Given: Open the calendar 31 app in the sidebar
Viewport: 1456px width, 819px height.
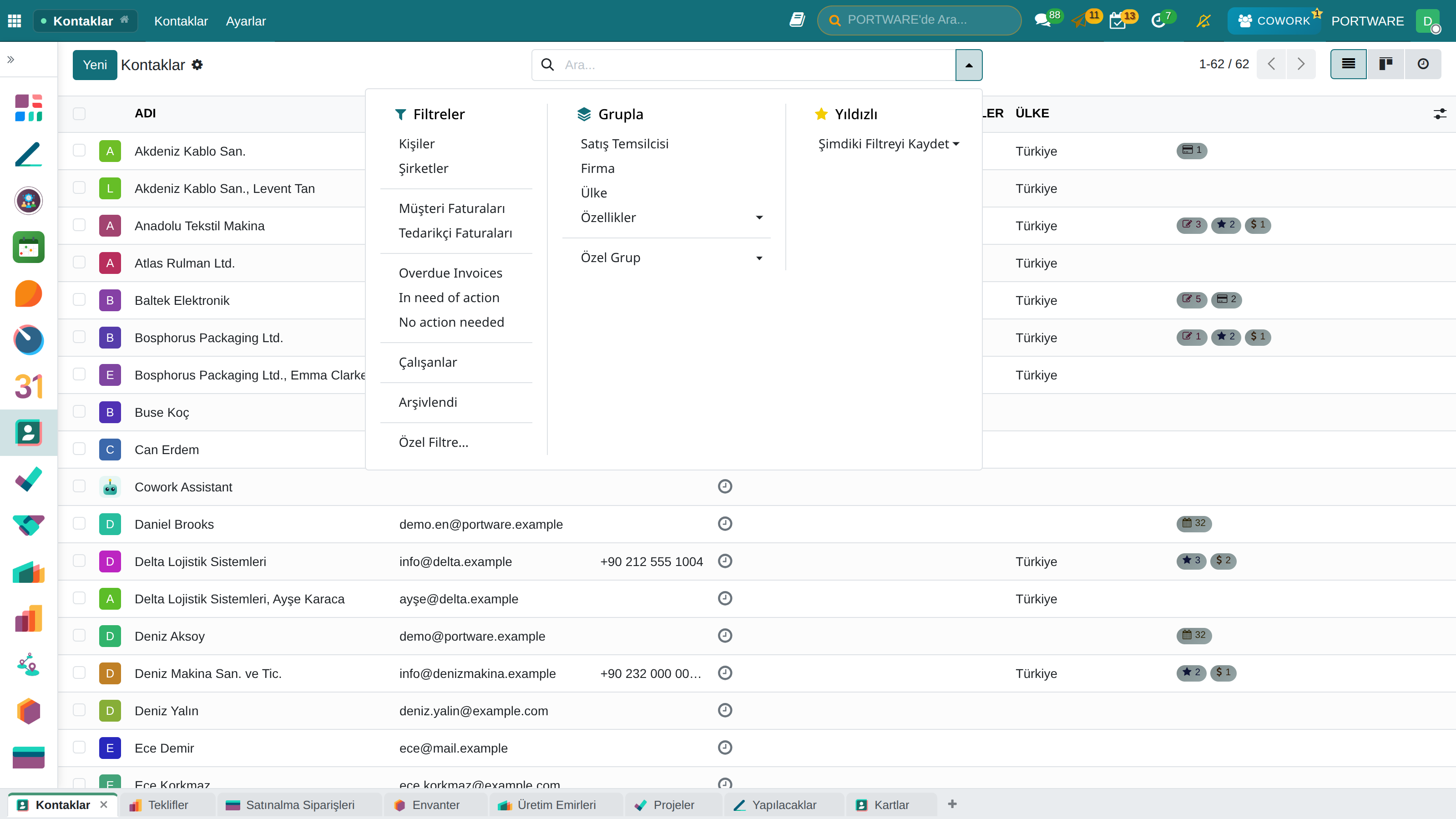Looking at the screenshot, I should [x=28, y=386].
